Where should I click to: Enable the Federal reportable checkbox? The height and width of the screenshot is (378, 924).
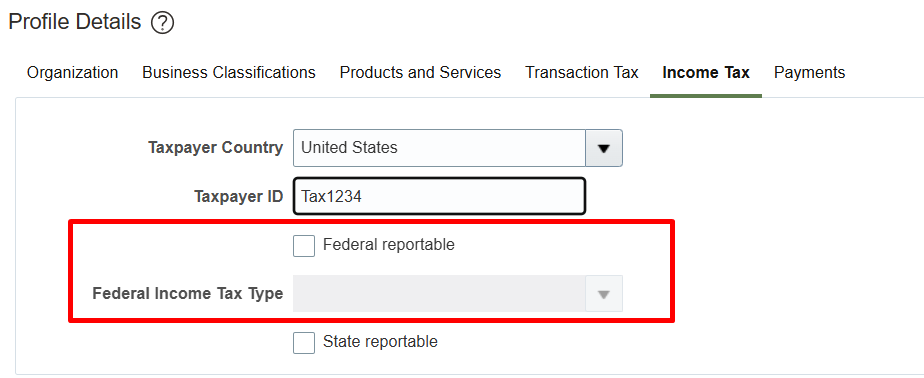304,245
